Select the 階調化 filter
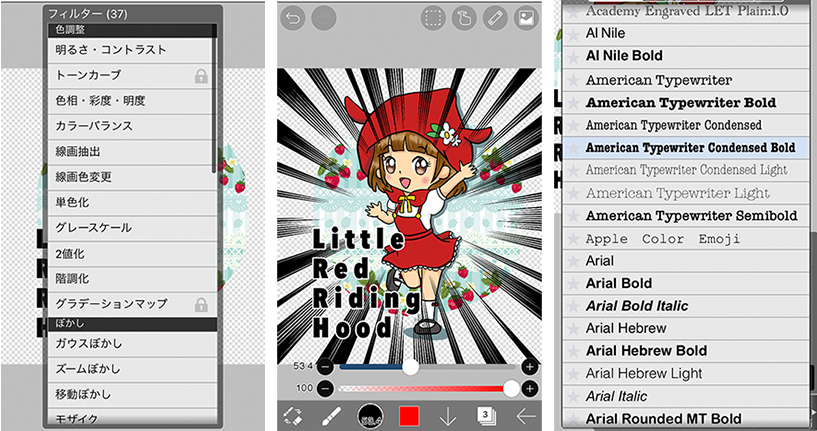This screenshot has height=431, width=817. point(132,279)
